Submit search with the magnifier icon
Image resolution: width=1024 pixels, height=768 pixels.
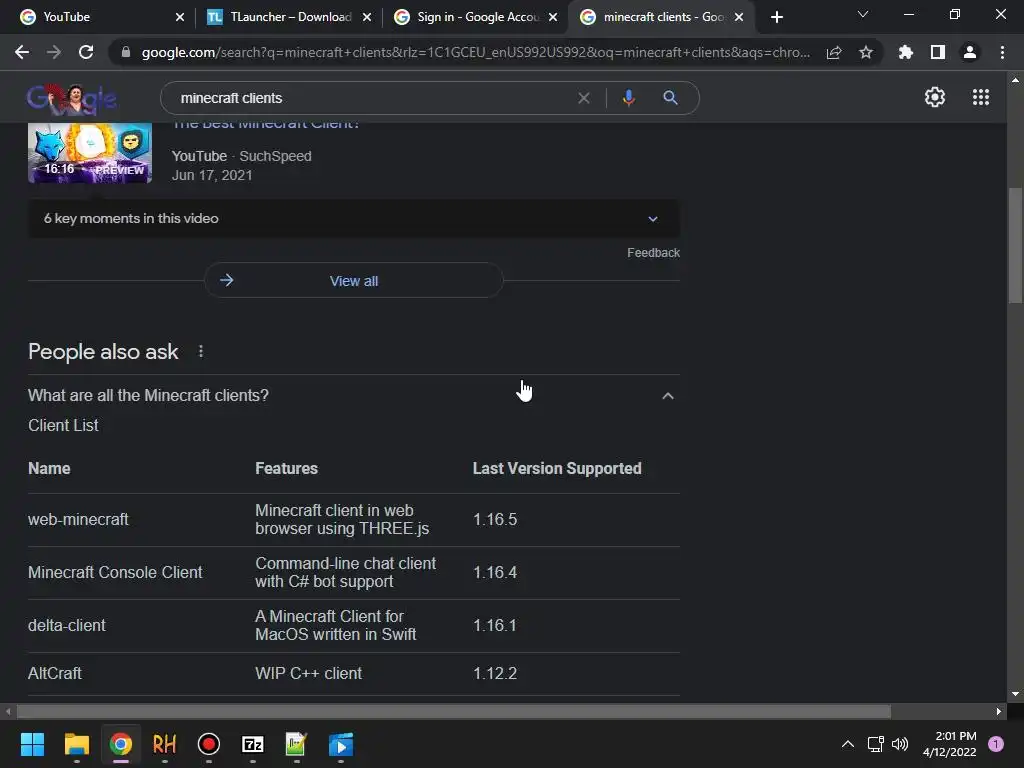pyautogui.click(x=670, y=98)
